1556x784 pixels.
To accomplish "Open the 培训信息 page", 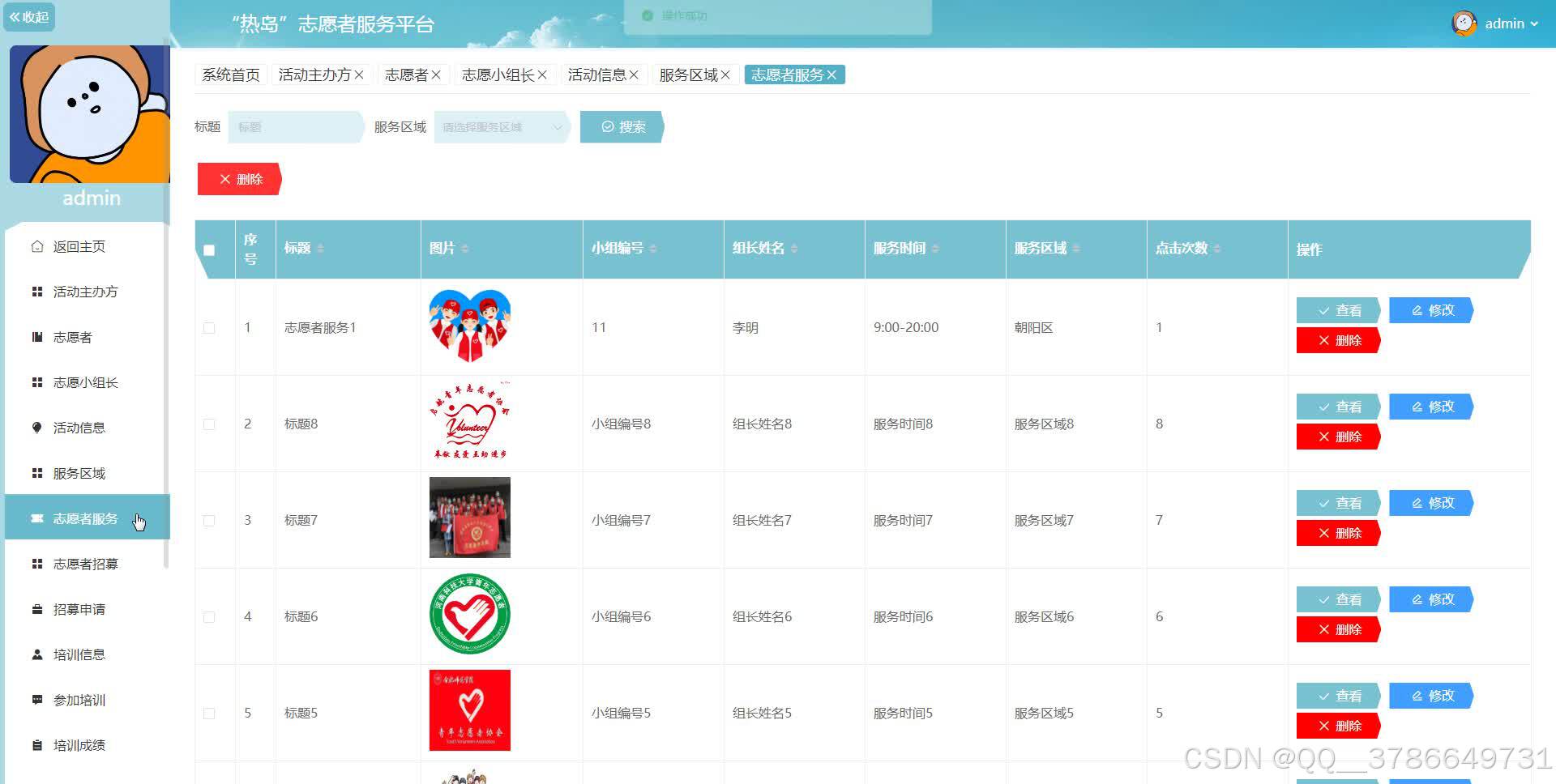I will [x=79, y=654].
